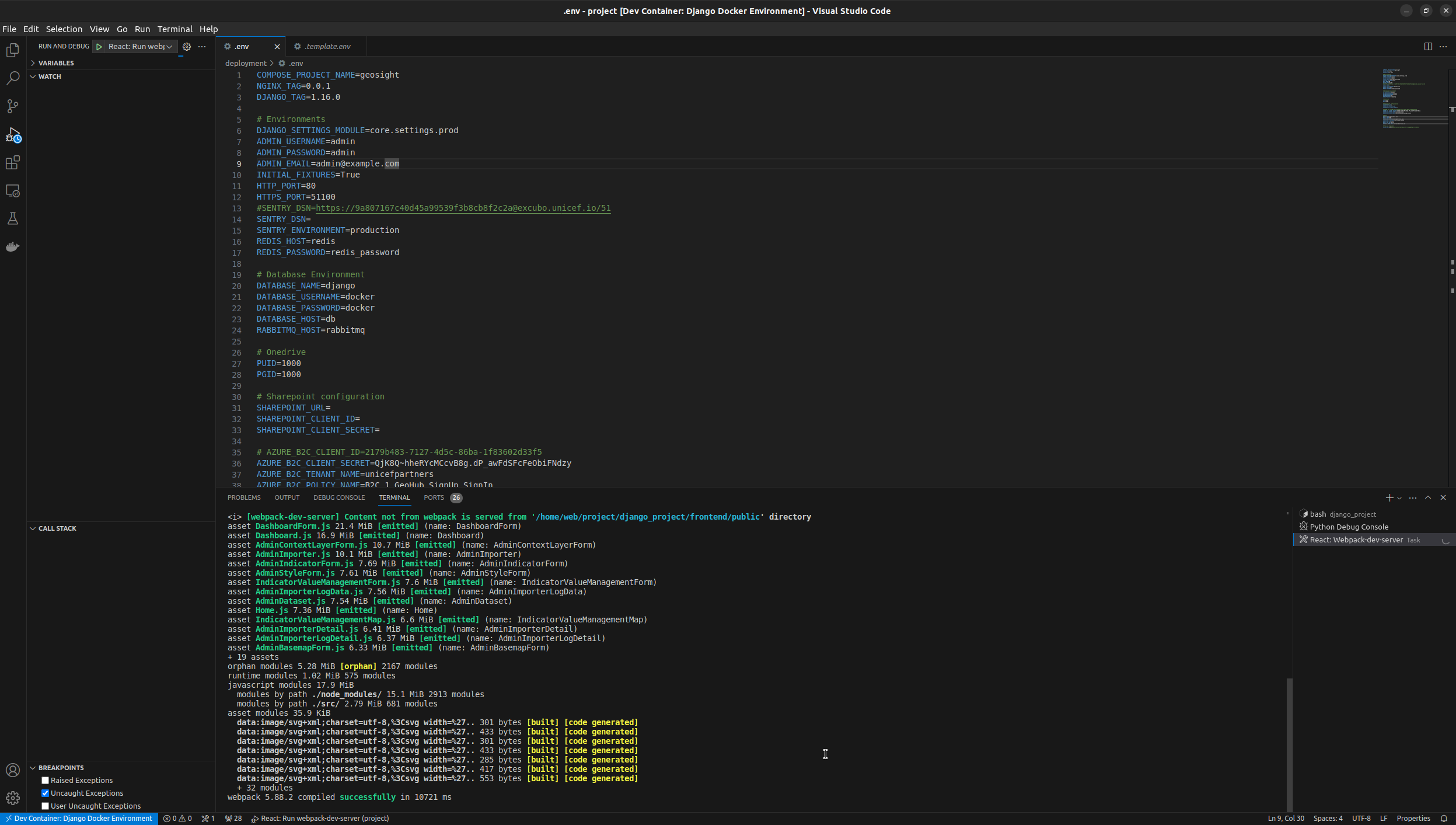Close the bottom panel
Screen dimensions: 1456x825
tap(1443, 497)
